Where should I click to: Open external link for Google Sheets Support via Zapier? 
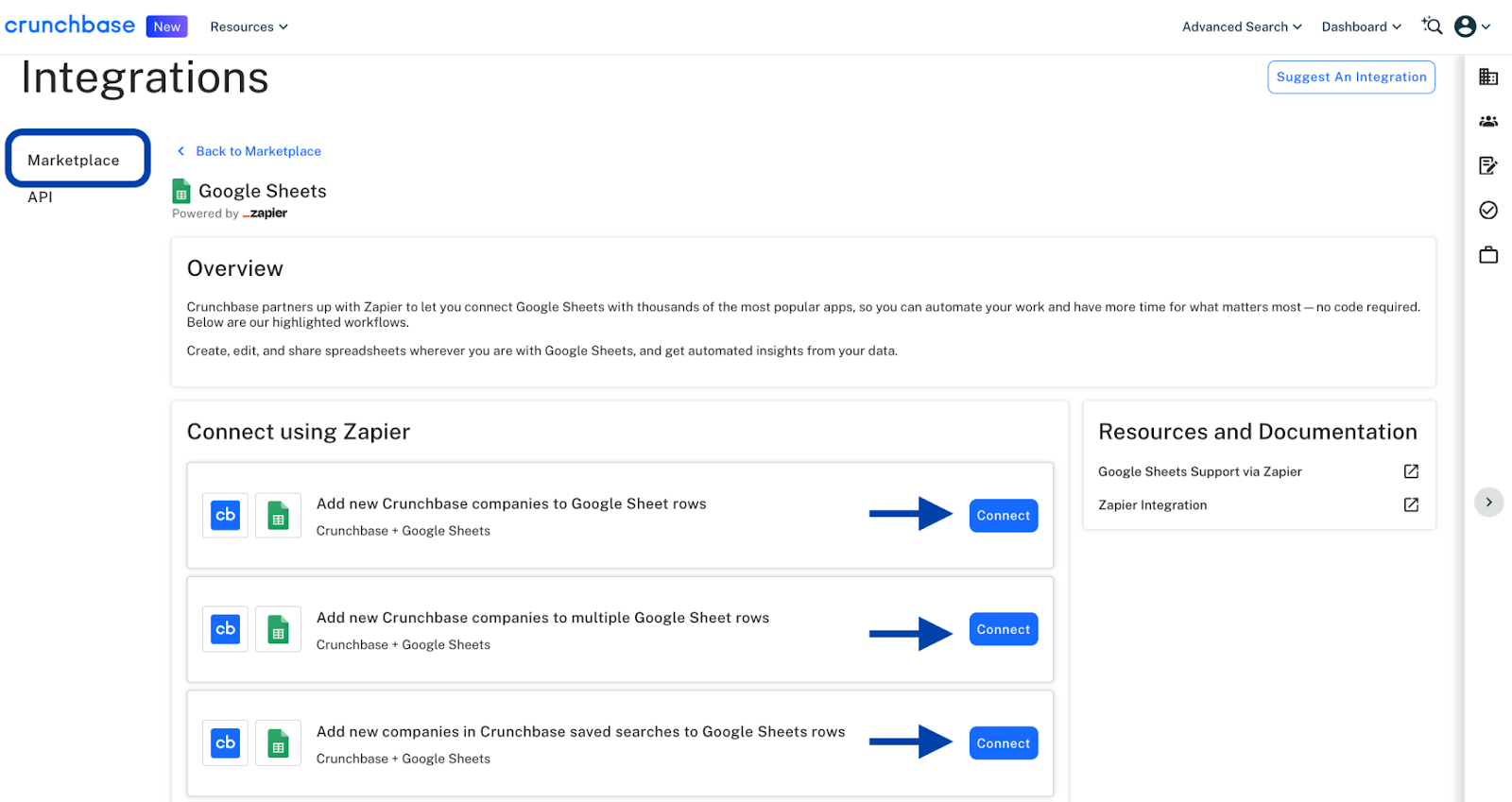click(1411, 471)
